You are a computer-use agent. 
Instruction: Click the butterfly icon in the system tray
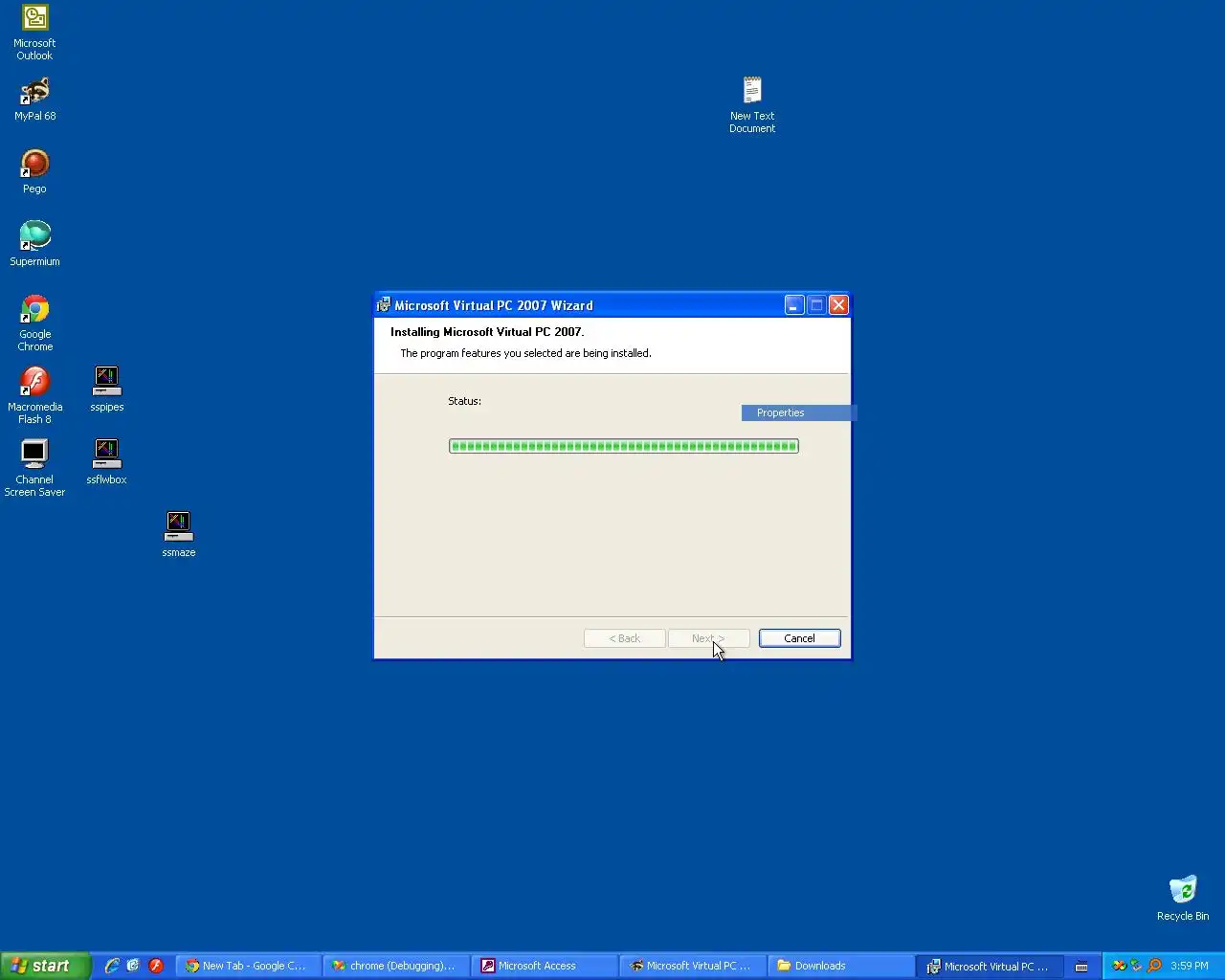1118,966
